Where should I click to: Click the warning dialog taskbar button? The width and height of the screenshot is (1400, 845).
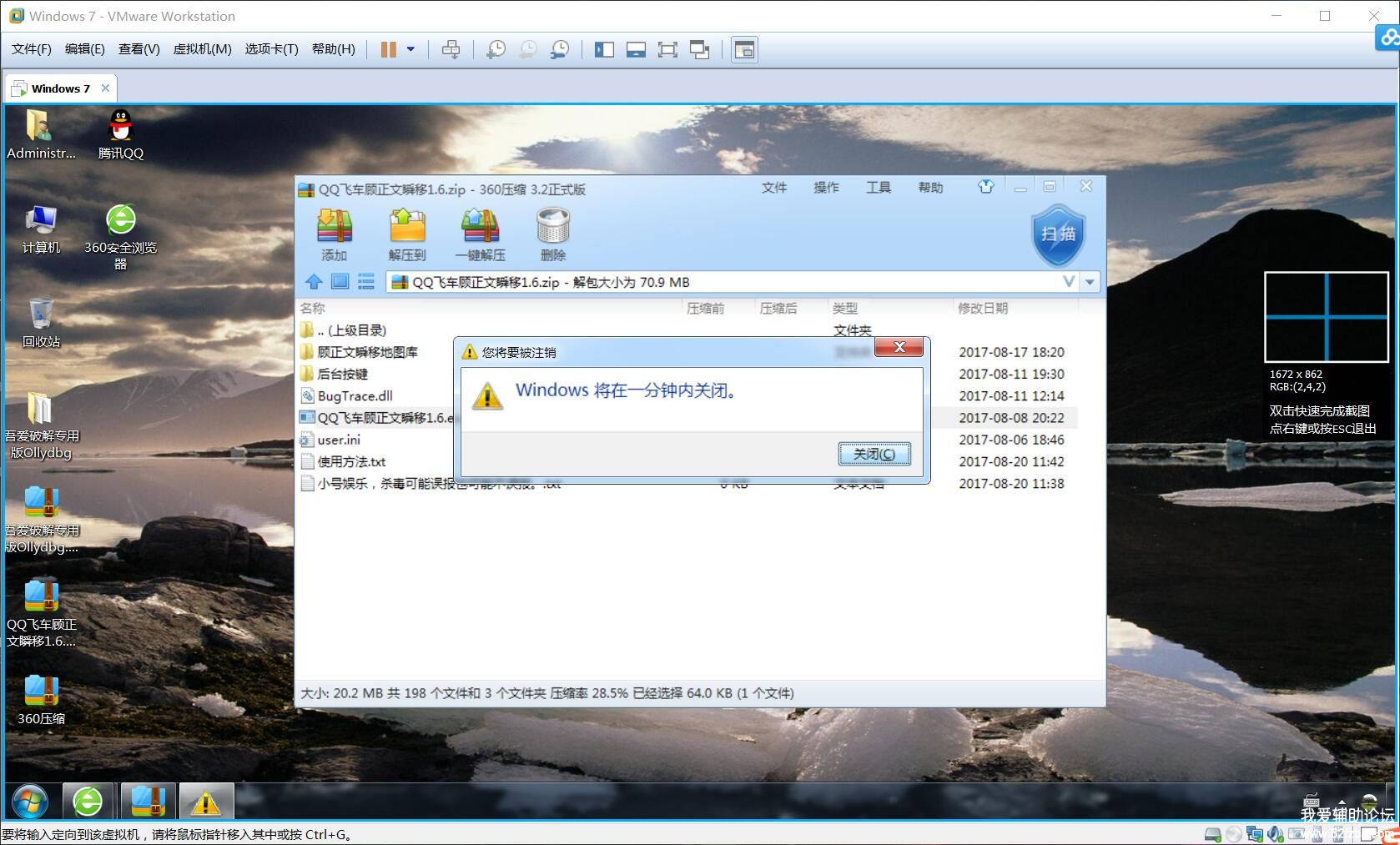(206, 802)
